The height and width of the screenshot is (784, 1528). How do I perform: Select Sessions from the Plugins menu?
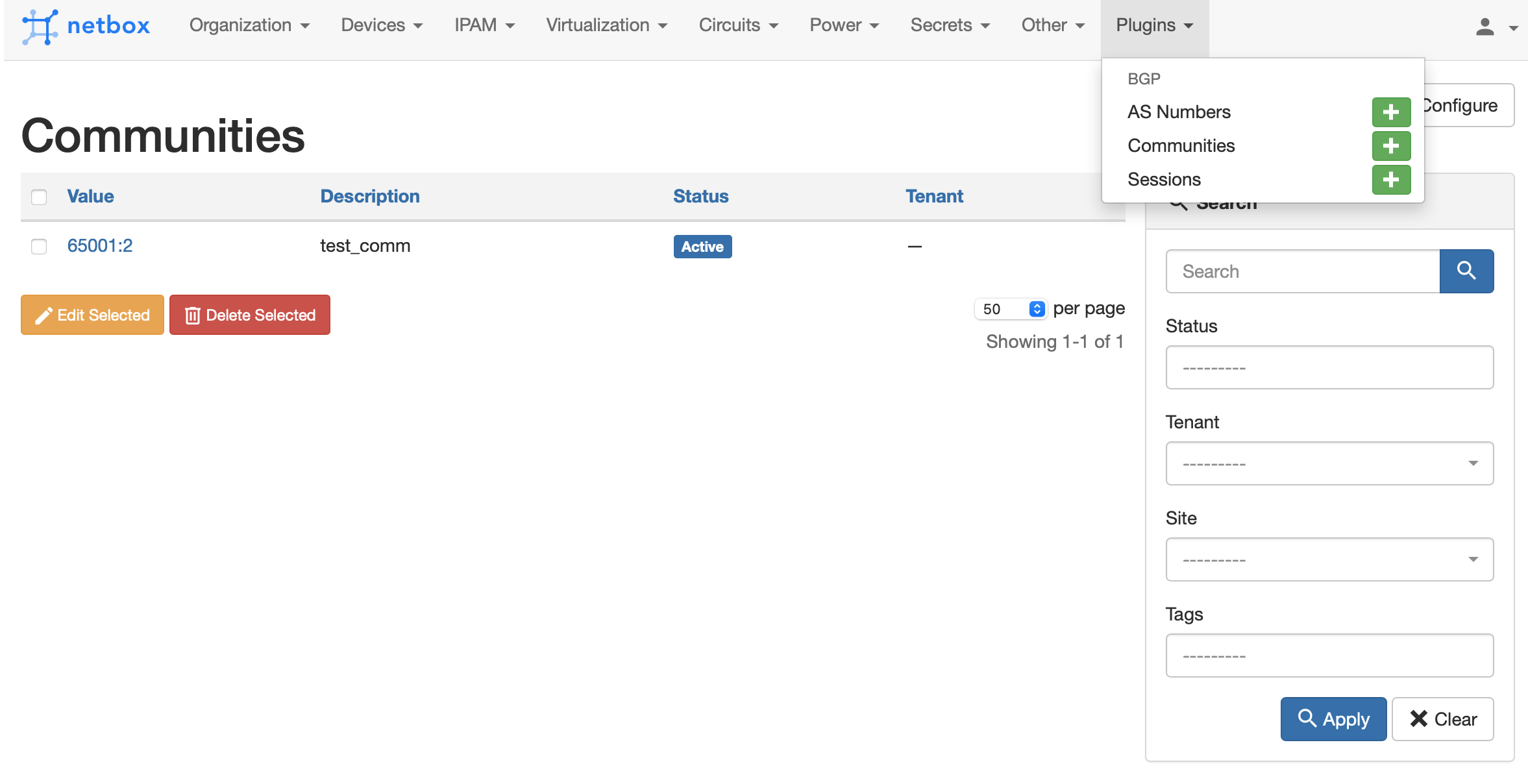1164,179
